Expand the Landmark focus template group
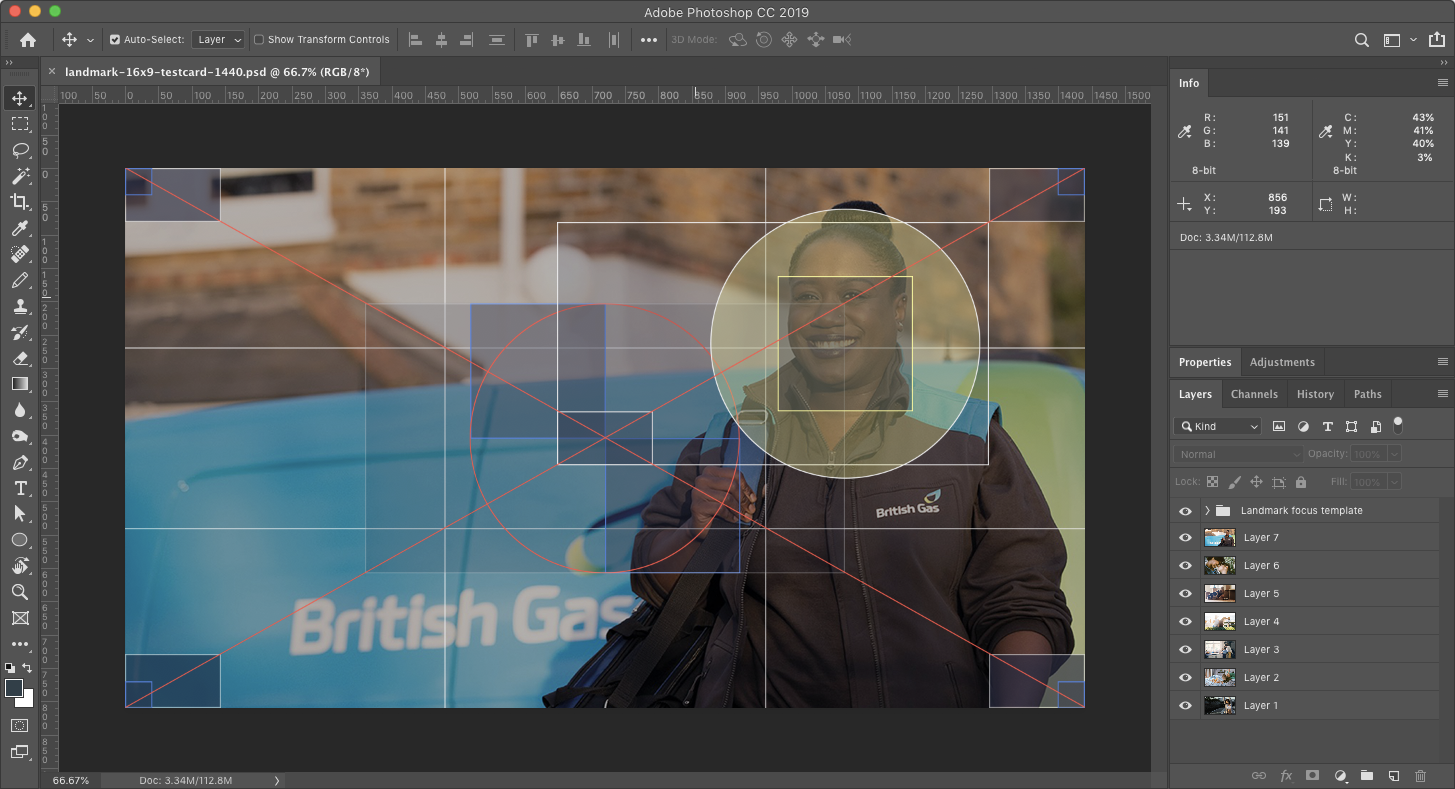The image size is (1455, 789). click(1207, 511)
